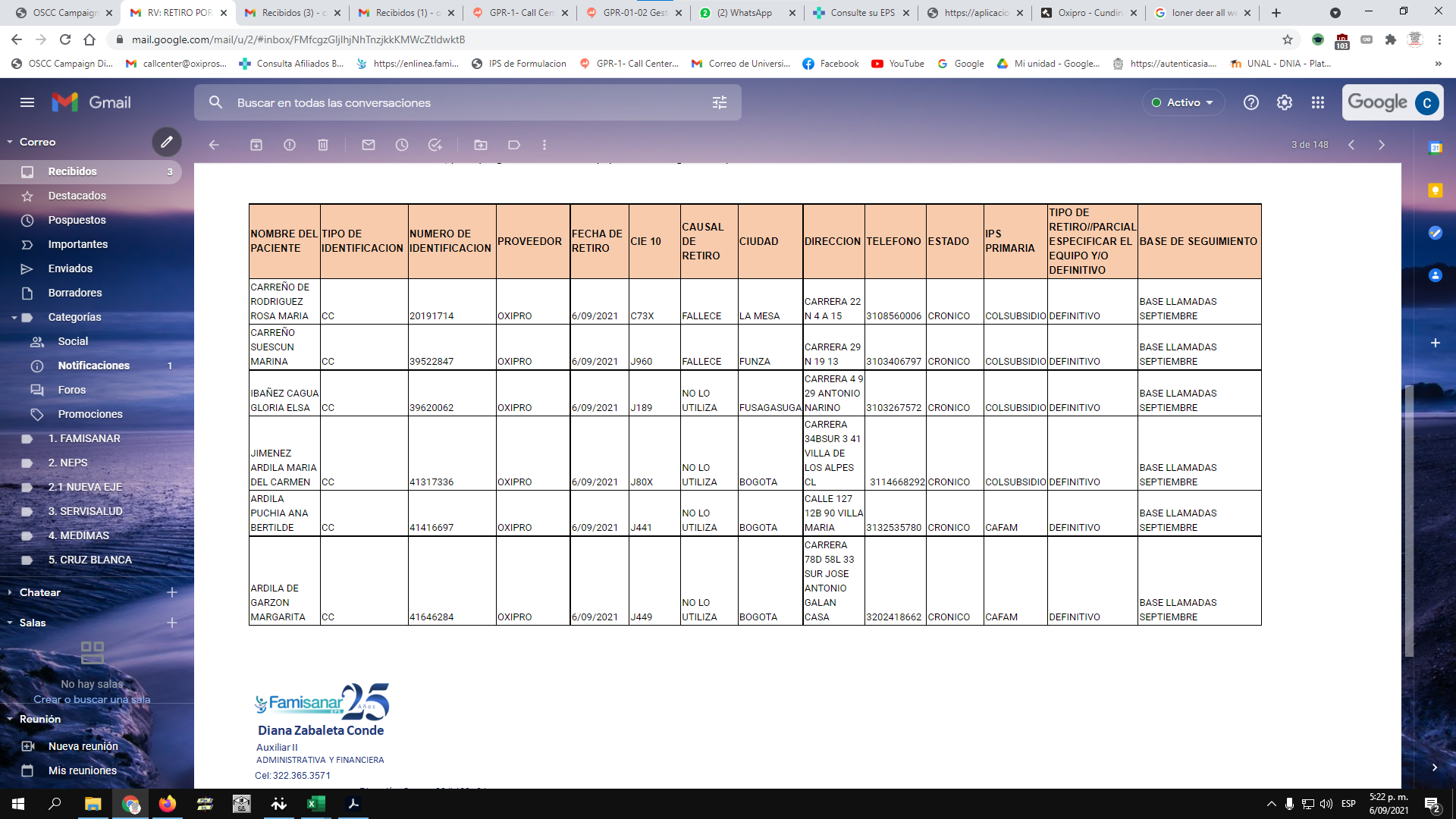Switch to Recibidos (3) tab
Image resolution: width=1456 pixels, height=819 pixels.
(292, 13)
